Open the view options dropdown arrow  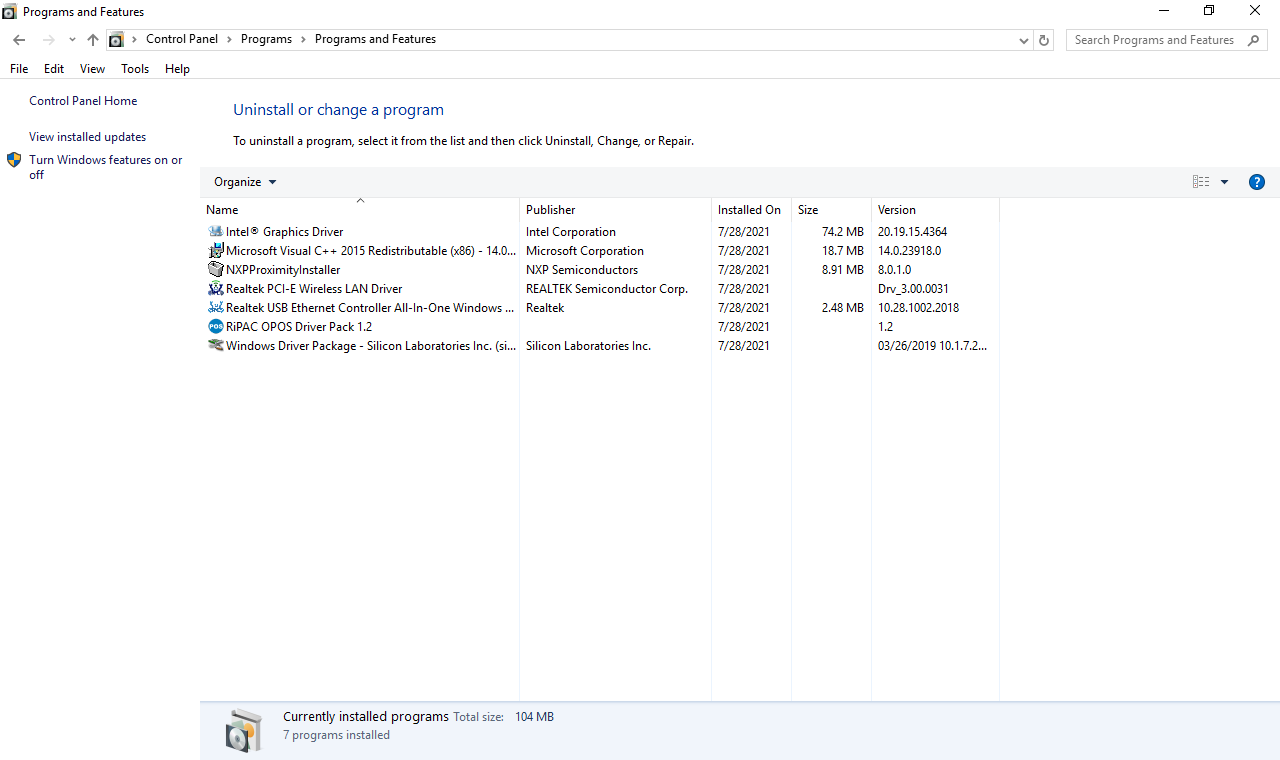click(x=1224, y=182)
